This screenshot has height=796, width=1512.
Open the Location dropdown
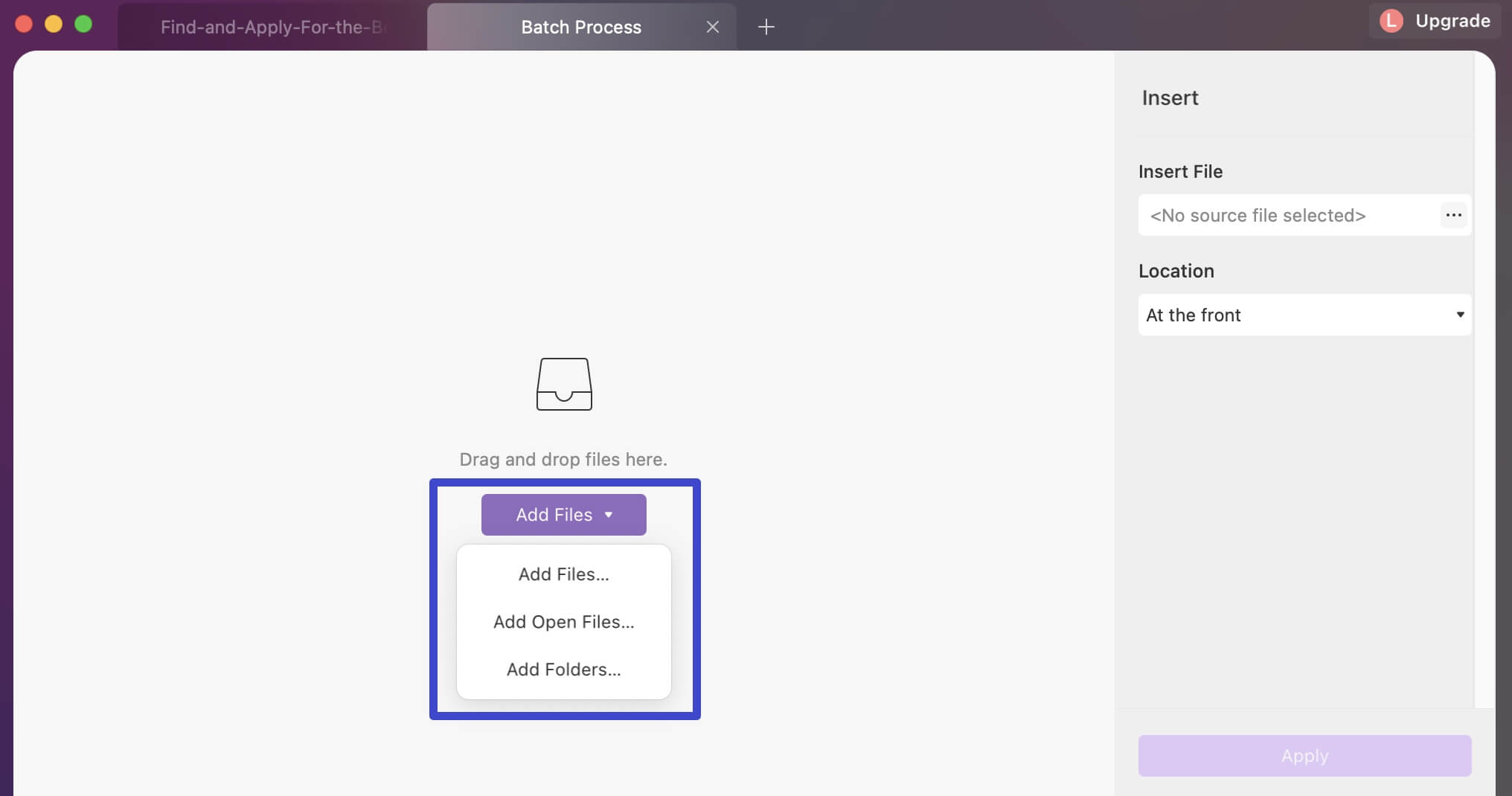[1303, 315]
